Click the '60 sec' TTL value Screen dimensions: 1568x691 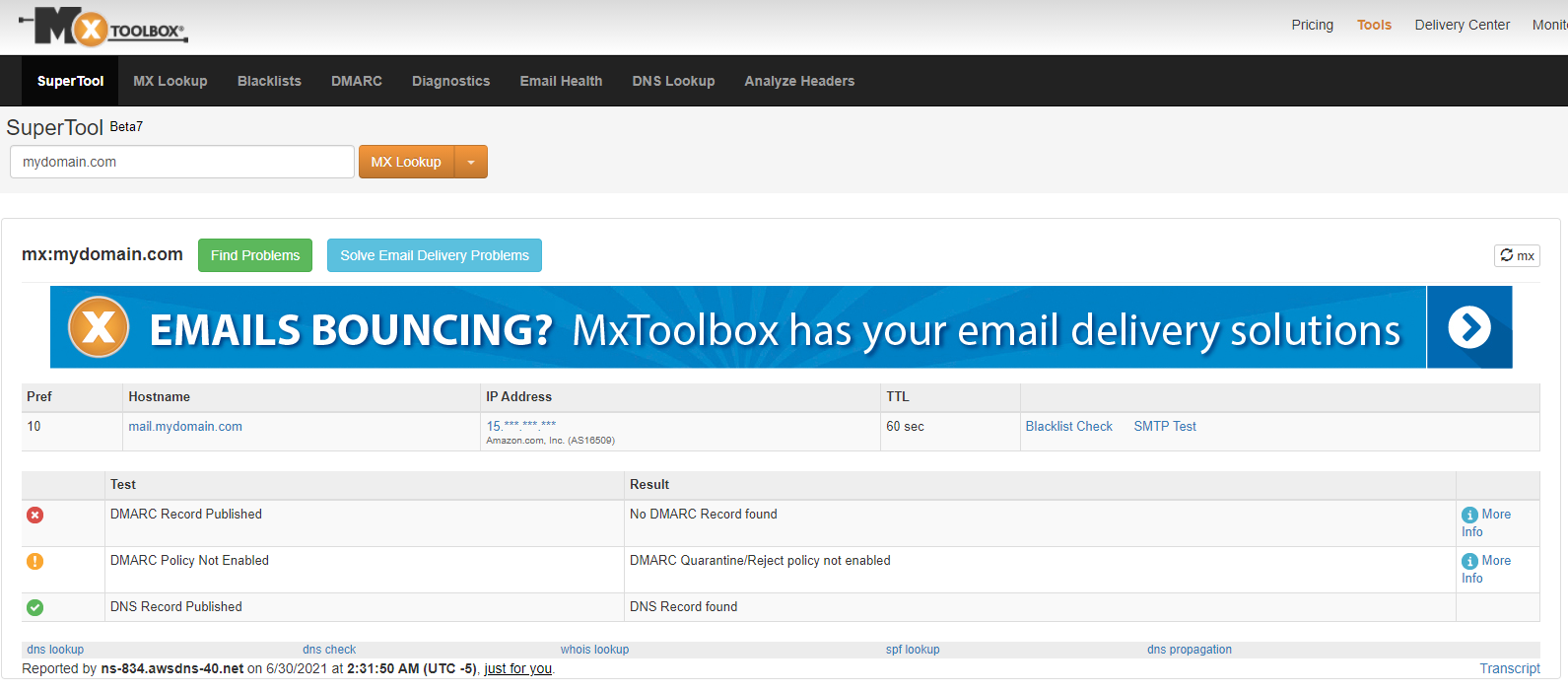coord(905,426)
